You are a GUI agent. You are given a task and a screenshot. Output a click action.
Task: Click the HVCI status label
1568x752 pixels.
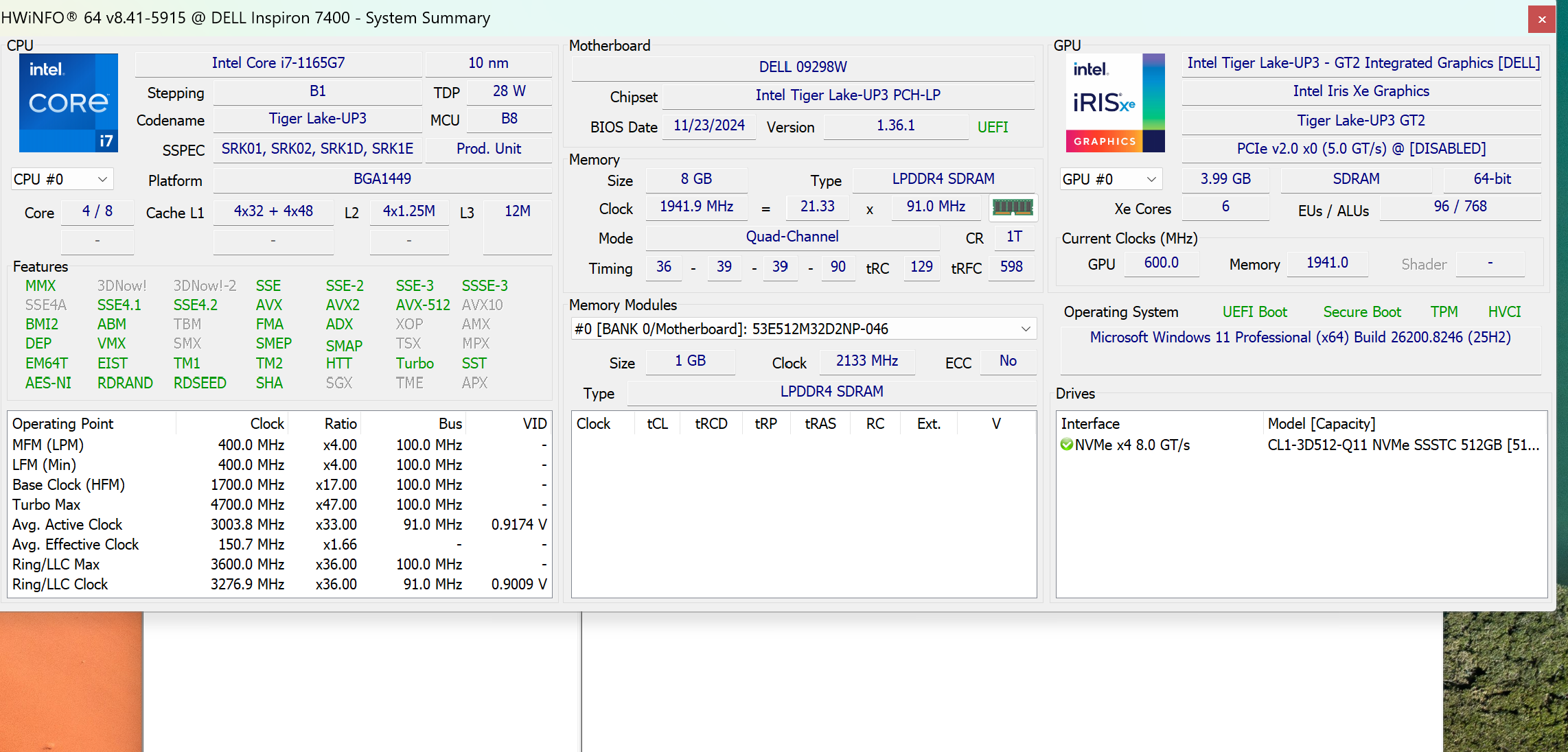click(x=1505, y=312)
